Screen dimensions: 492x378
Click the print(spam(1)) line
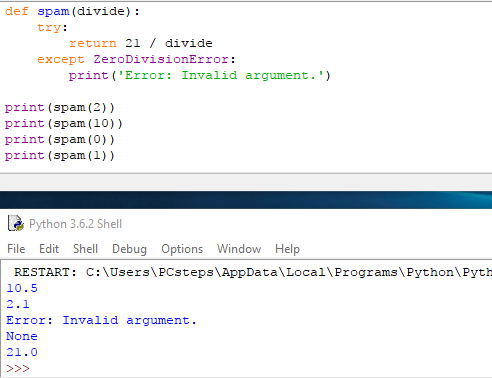click(60, 156)
